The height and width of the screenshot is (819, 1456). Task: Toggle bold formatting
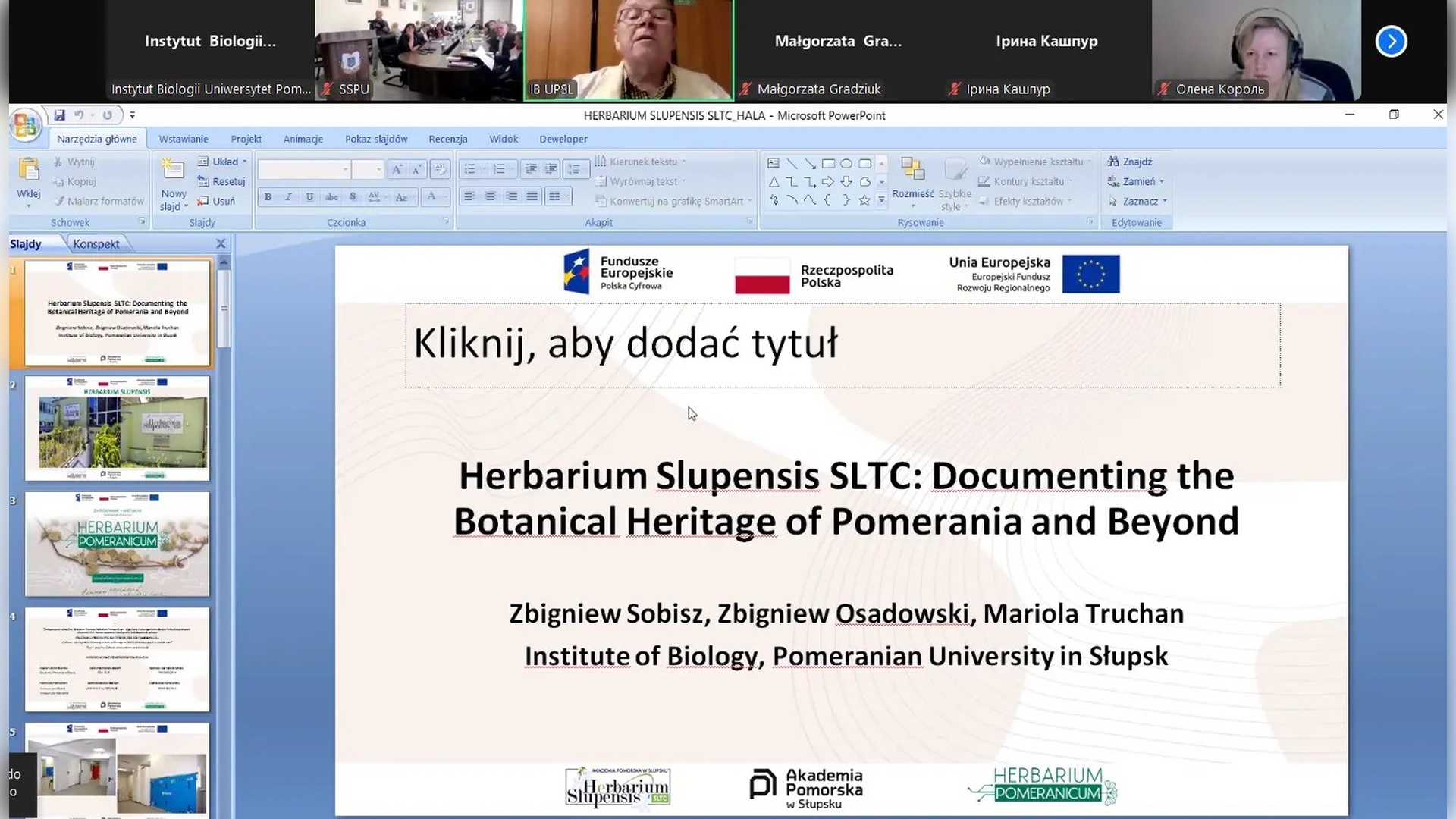tap(268, 197)
